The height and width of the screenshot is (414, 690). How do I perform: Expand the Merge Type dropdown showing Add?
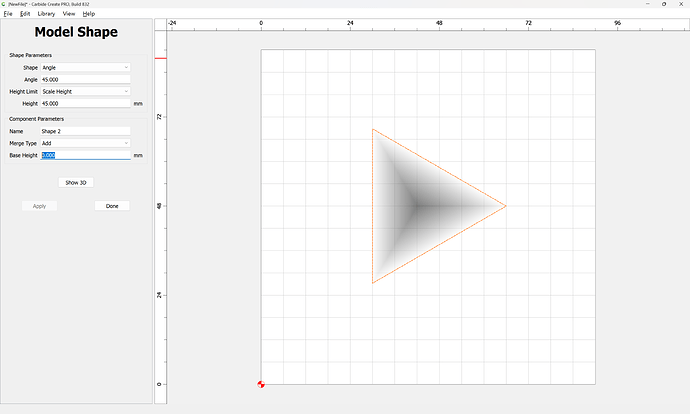[85, 143]
